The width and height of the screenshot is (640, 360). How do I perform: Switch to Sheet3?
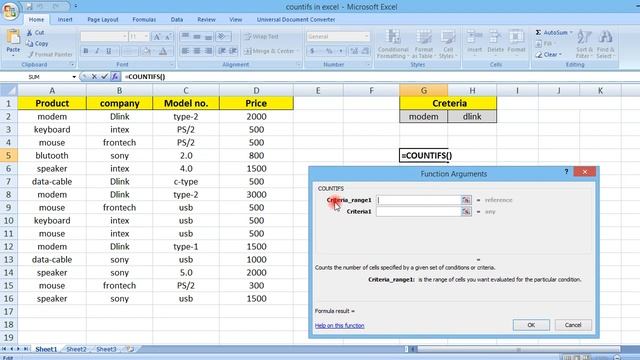click(106, 349)
